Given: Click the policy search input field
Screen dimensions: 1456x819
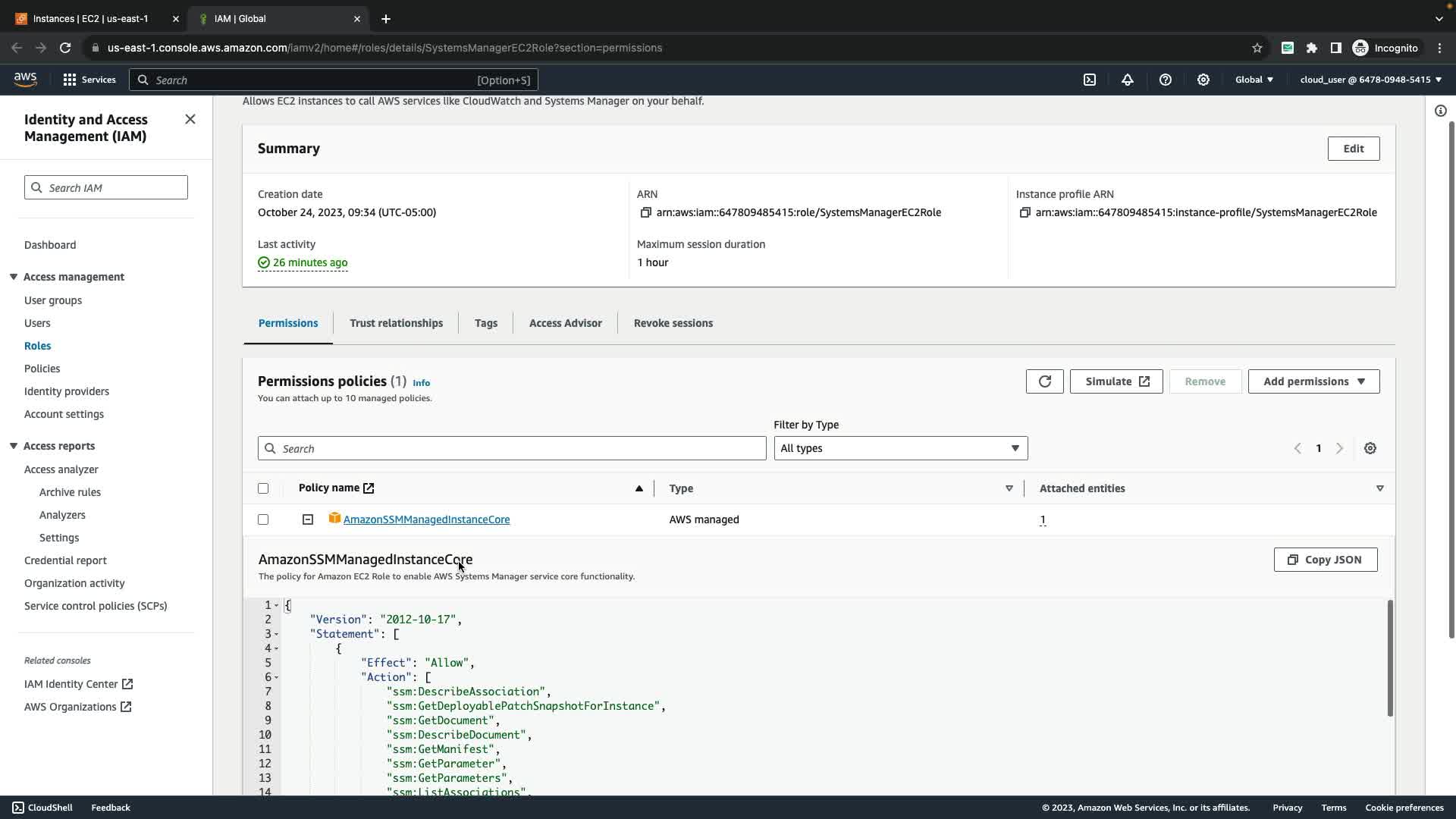Looking at the screenshot, I should click(x=512, y=448).
